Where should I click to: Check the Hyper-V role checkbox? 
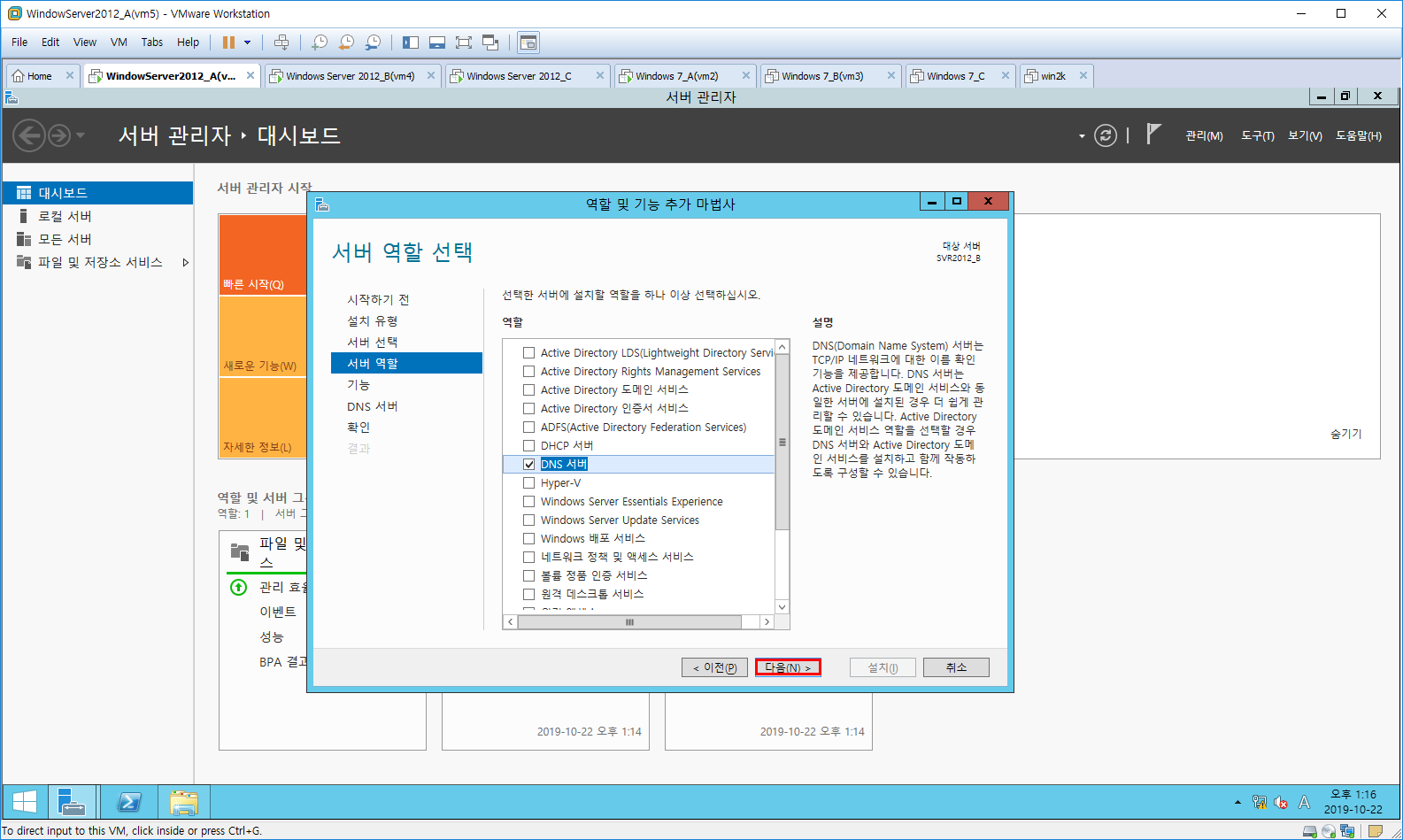point(528,482)
